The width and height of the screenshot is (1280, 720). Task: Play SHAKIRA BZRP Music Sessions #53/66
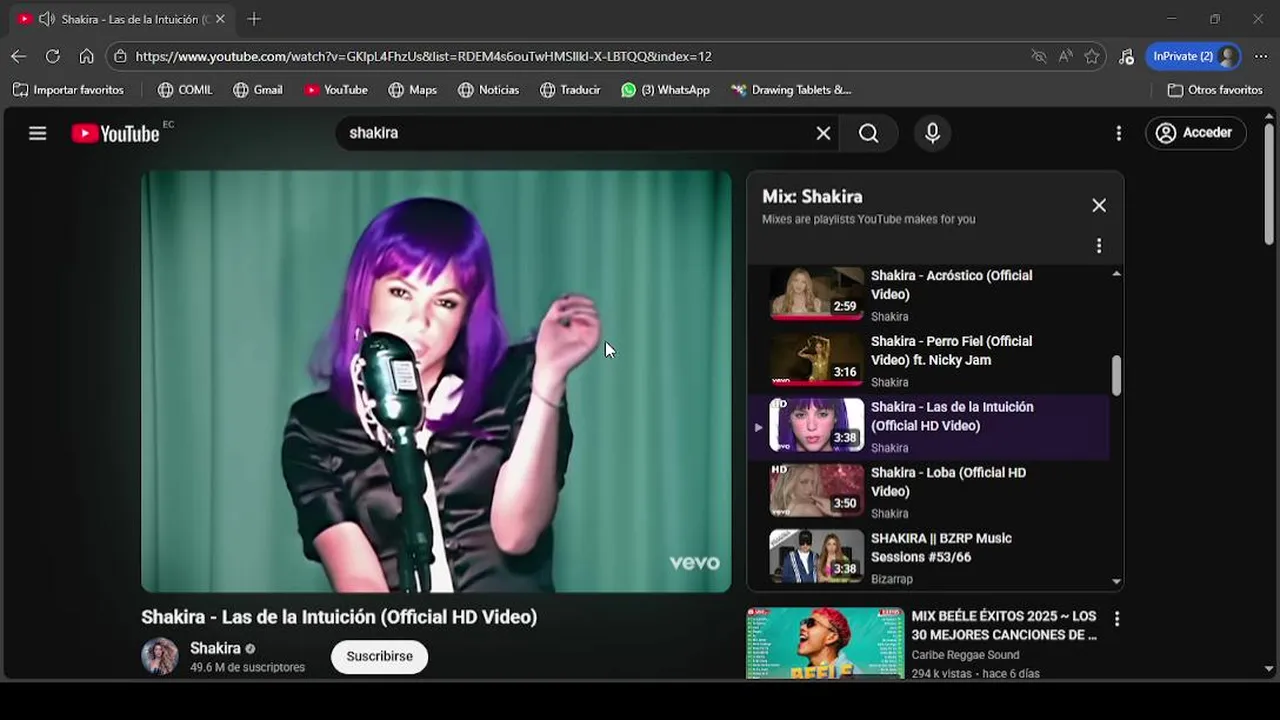pyautogui.click(x=928, y=557)
